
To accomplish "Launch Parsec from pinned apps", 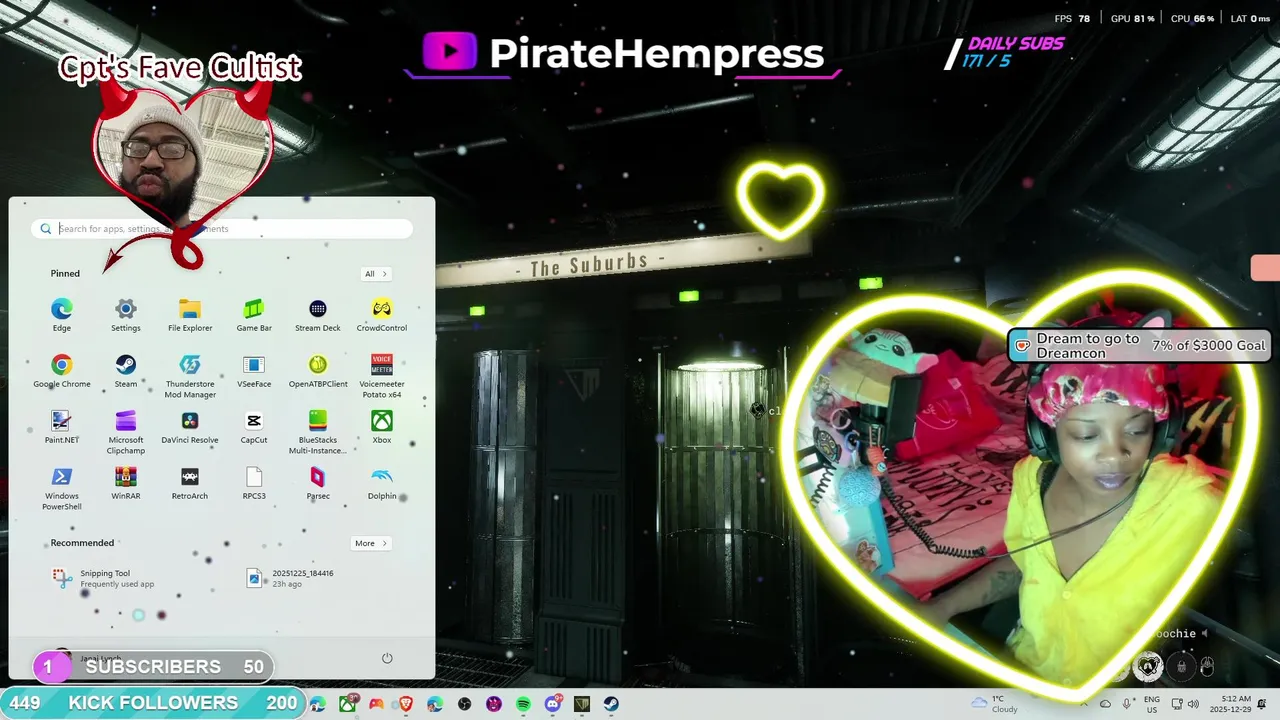I will coord(318,483).
